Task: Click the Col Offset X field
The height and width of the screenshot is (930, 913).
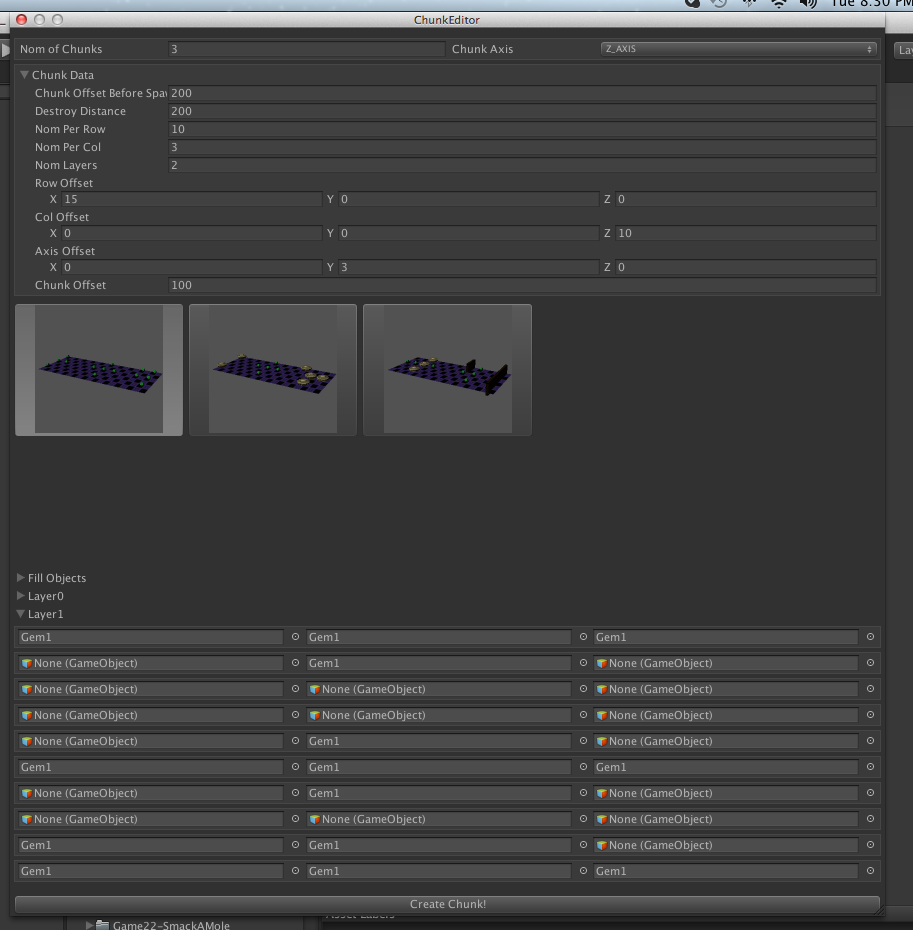Action: pyautogui.click(x=192, y=233)
